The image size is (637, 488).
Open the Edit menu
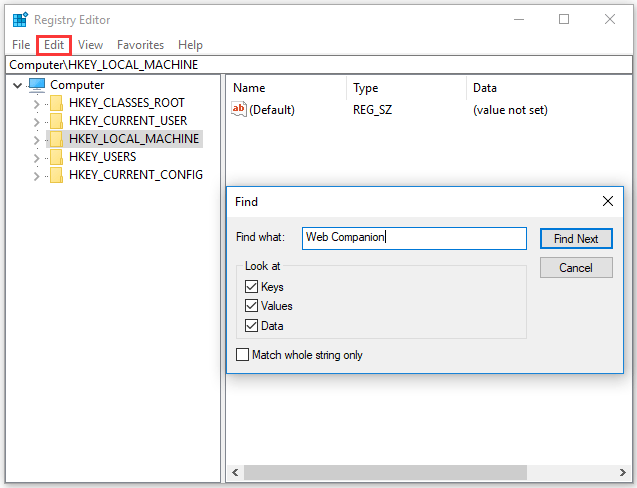tap(54, 45)
